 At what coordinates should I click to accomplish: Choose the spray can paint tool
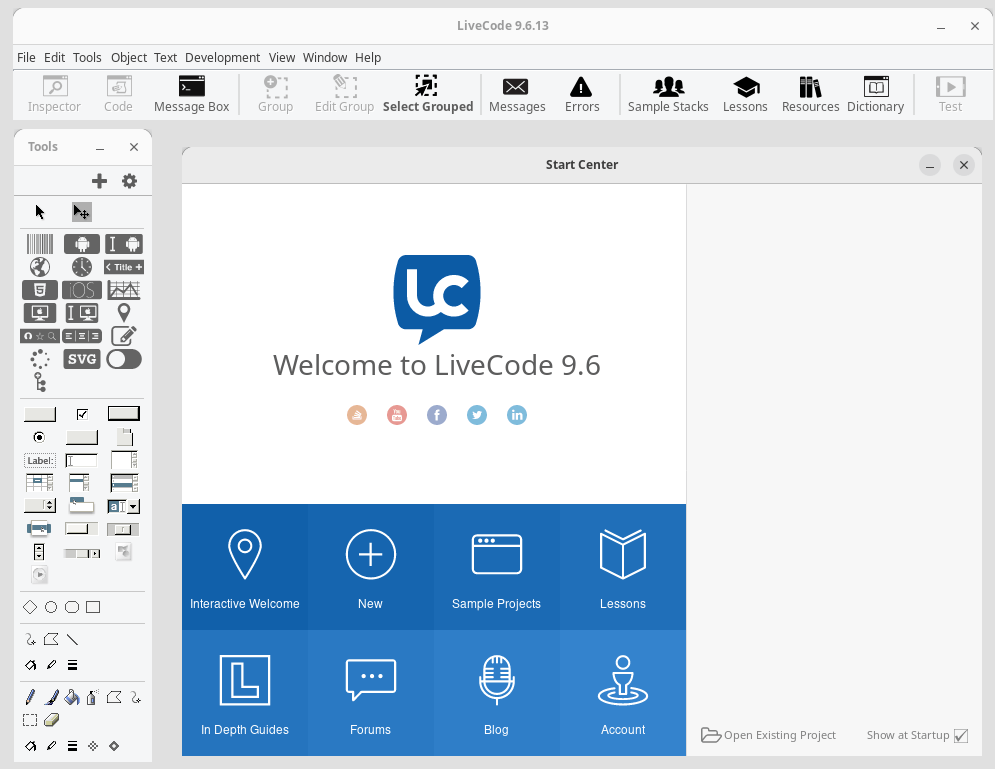[92, 697]
